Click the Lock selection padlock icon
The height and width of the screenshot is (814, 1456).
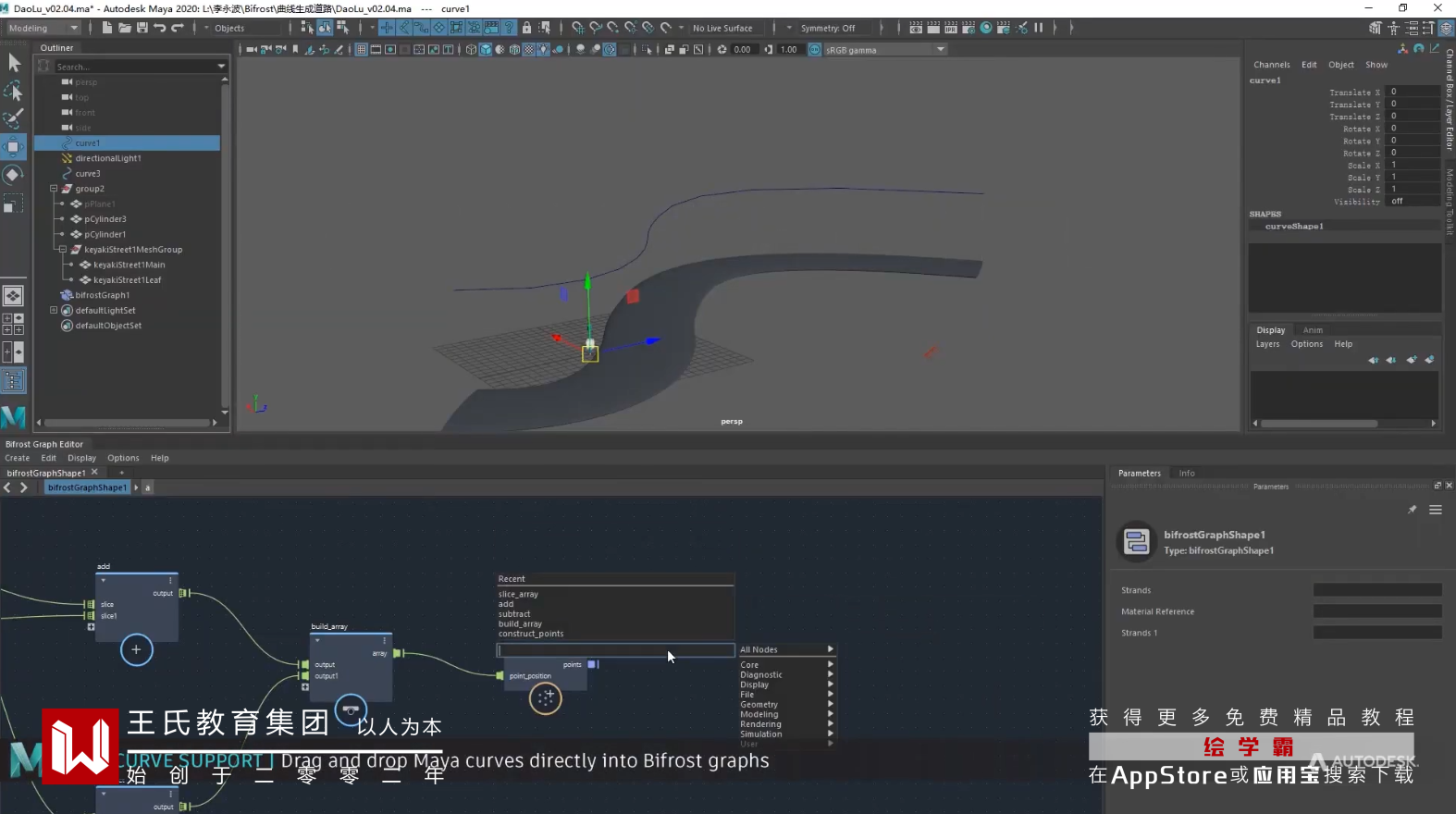527,28
